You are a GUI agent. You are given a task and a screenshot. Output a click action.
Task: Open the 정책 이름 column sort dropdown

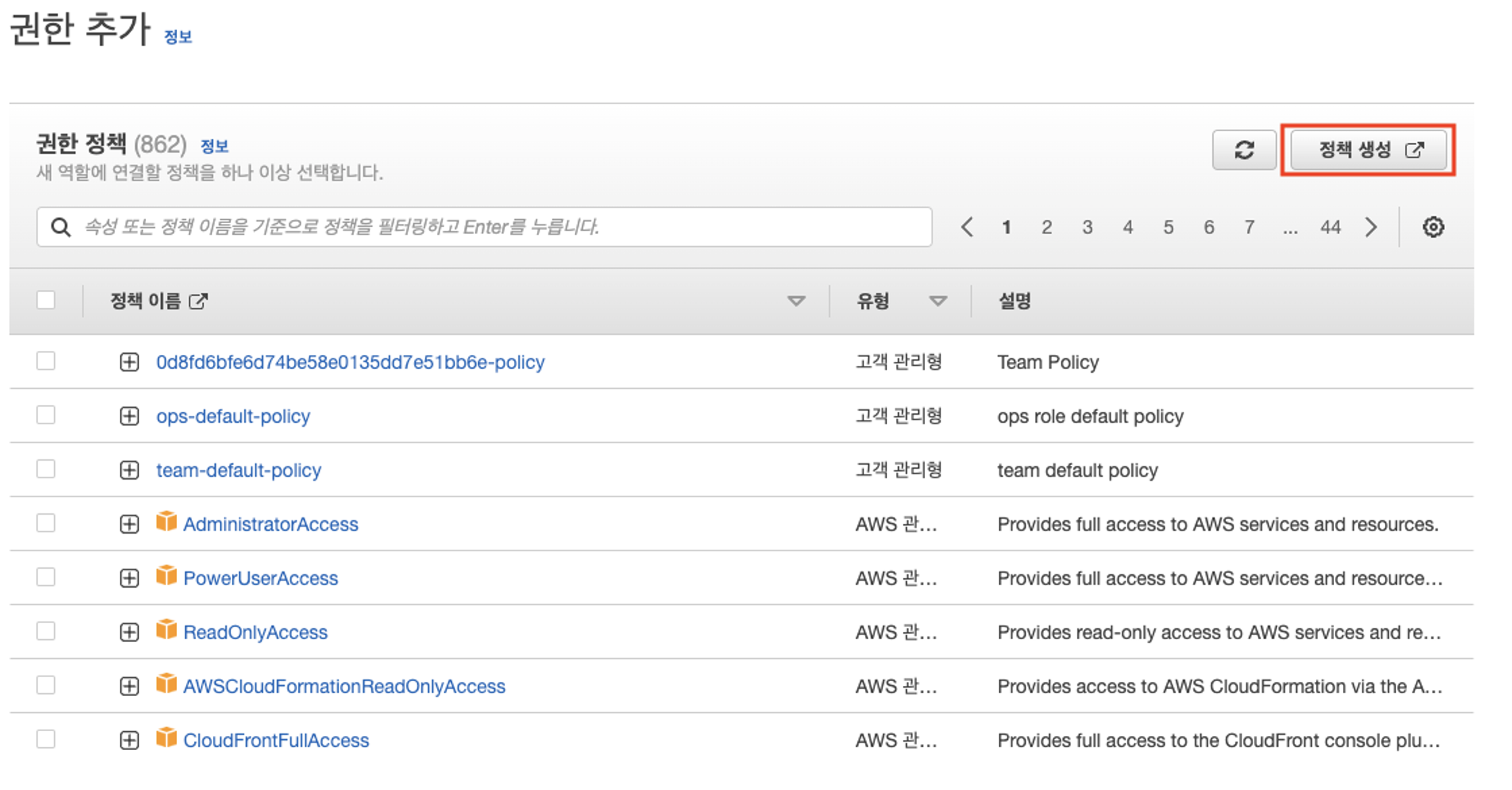tap(796, 301)
